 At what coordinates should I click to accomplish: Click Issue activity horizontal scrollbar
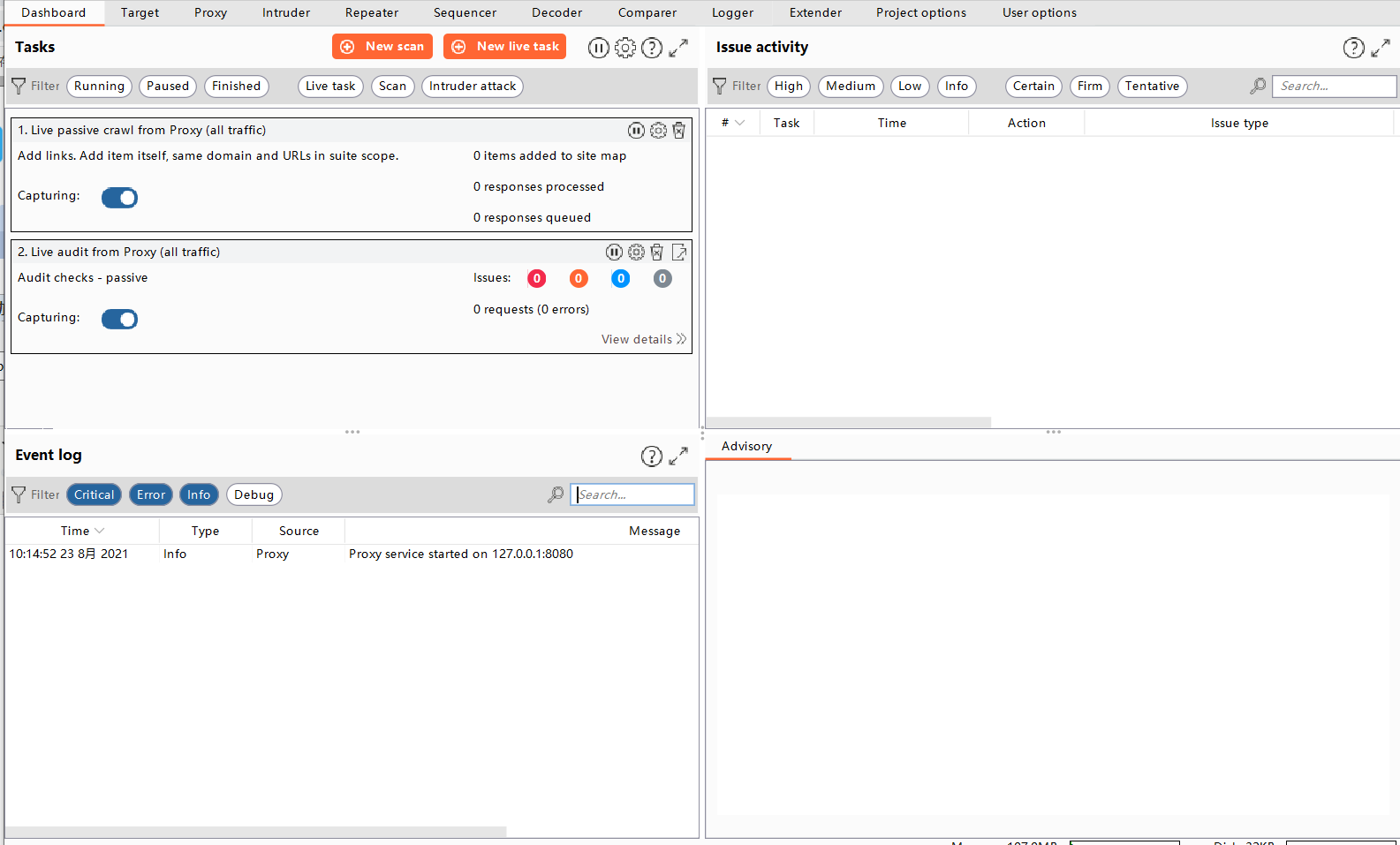click(x=848, y=423)
